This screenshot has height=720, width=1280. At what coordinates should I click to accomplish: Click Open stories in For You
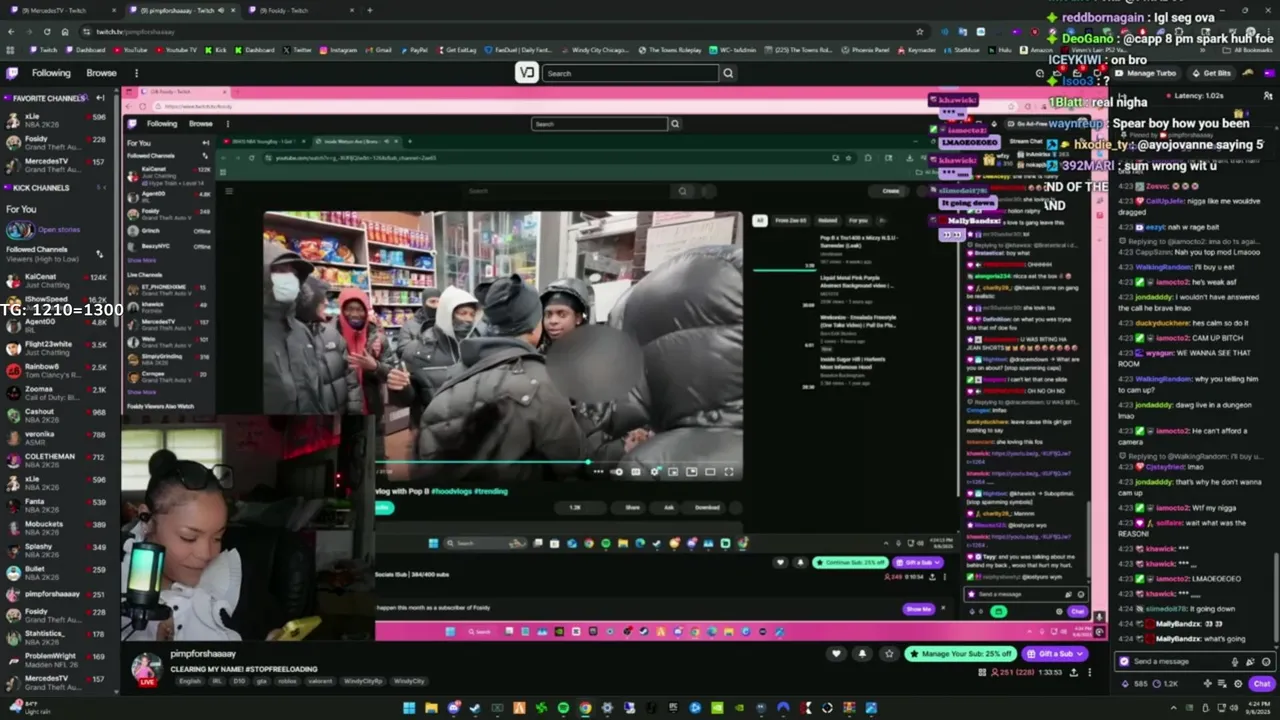pos(58,230)
